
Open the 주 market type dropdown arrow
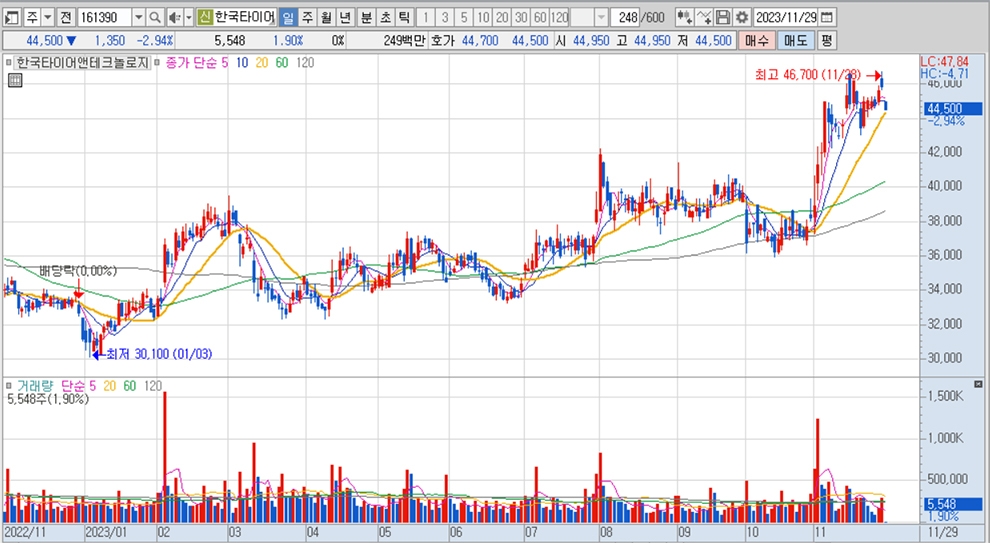[x=48, y=17]
